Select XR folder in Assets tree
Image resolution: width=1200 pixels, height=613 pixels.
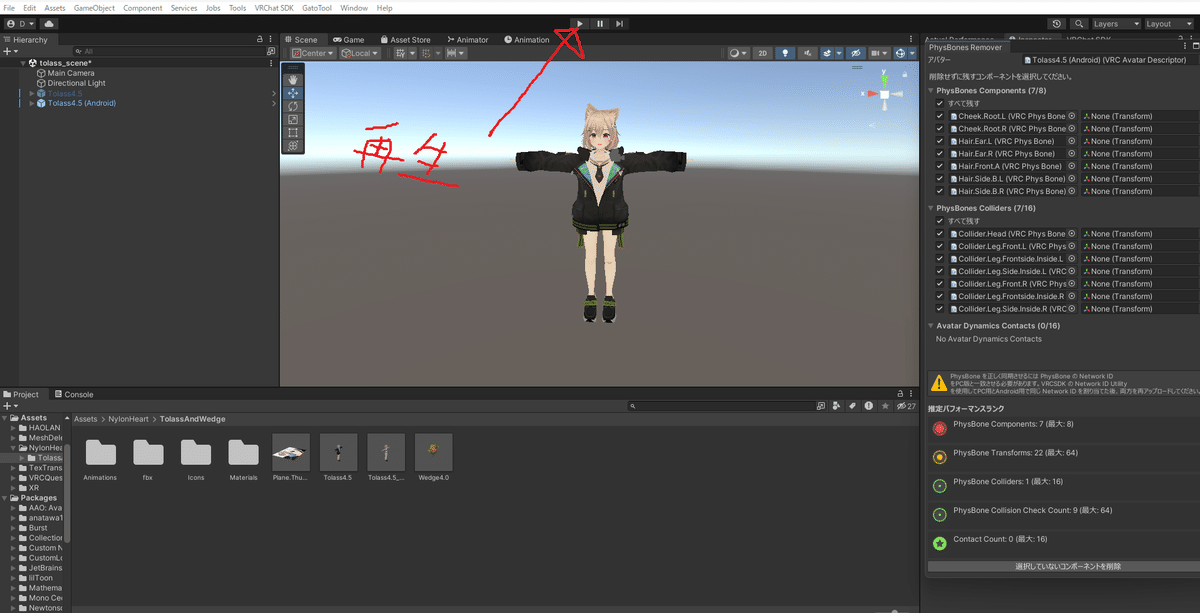click(33, 488)
